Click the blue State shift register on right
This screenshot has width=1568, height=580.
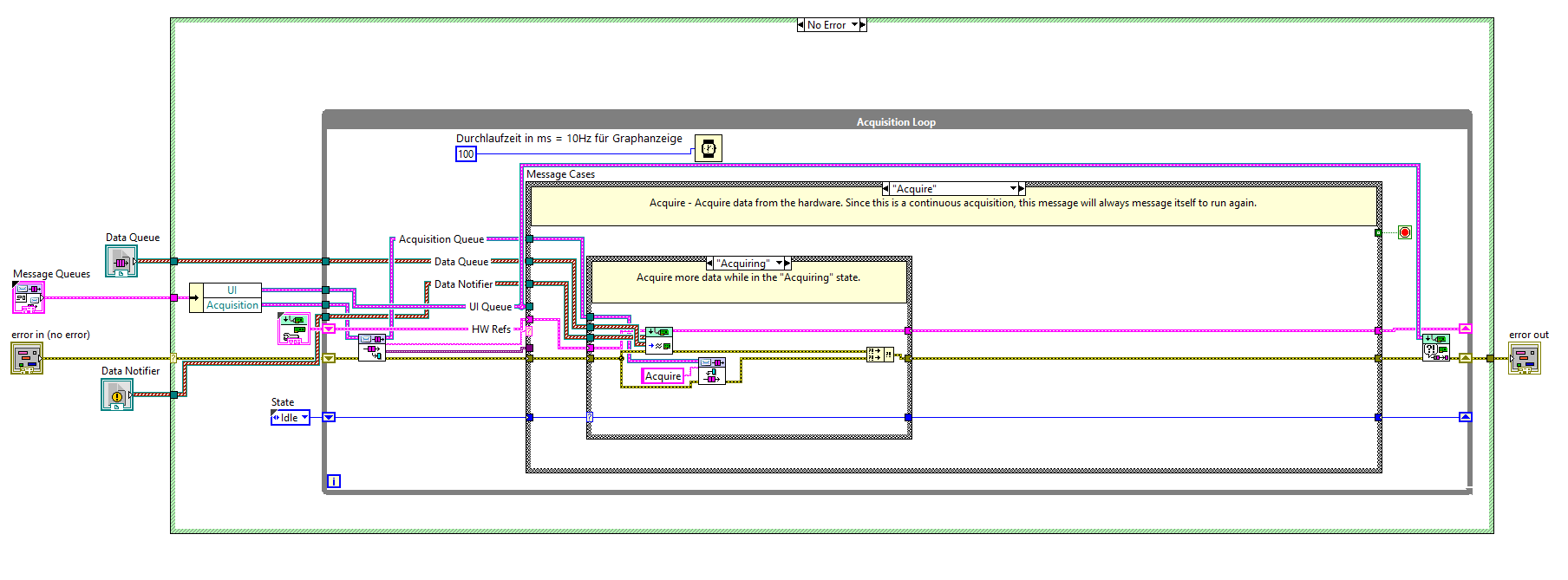pyautogui.click(x=1465, y=417)
